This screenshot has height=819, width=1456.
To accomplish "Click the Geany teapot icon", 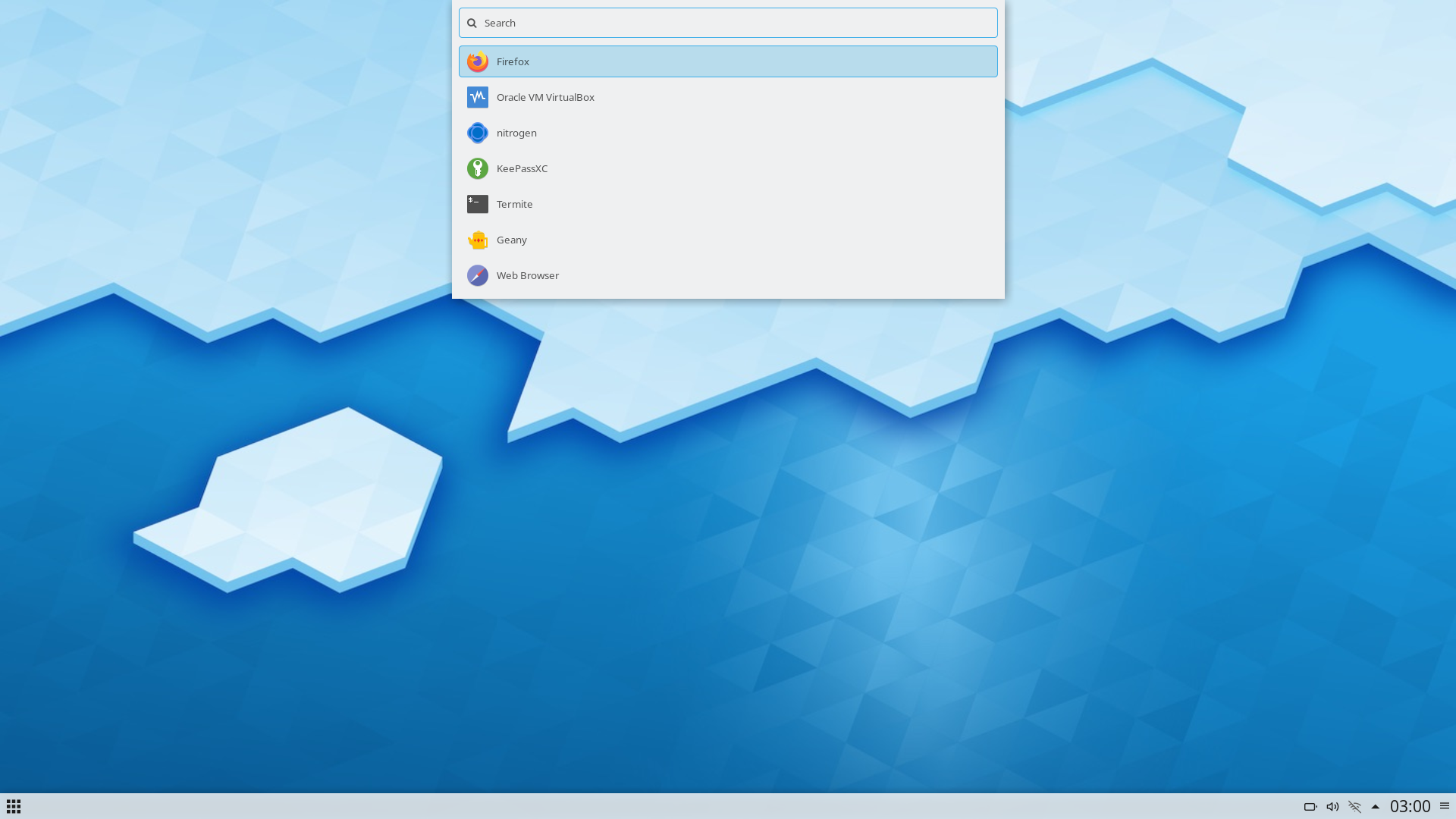I will pyautogui.click(x=477, y=240).
